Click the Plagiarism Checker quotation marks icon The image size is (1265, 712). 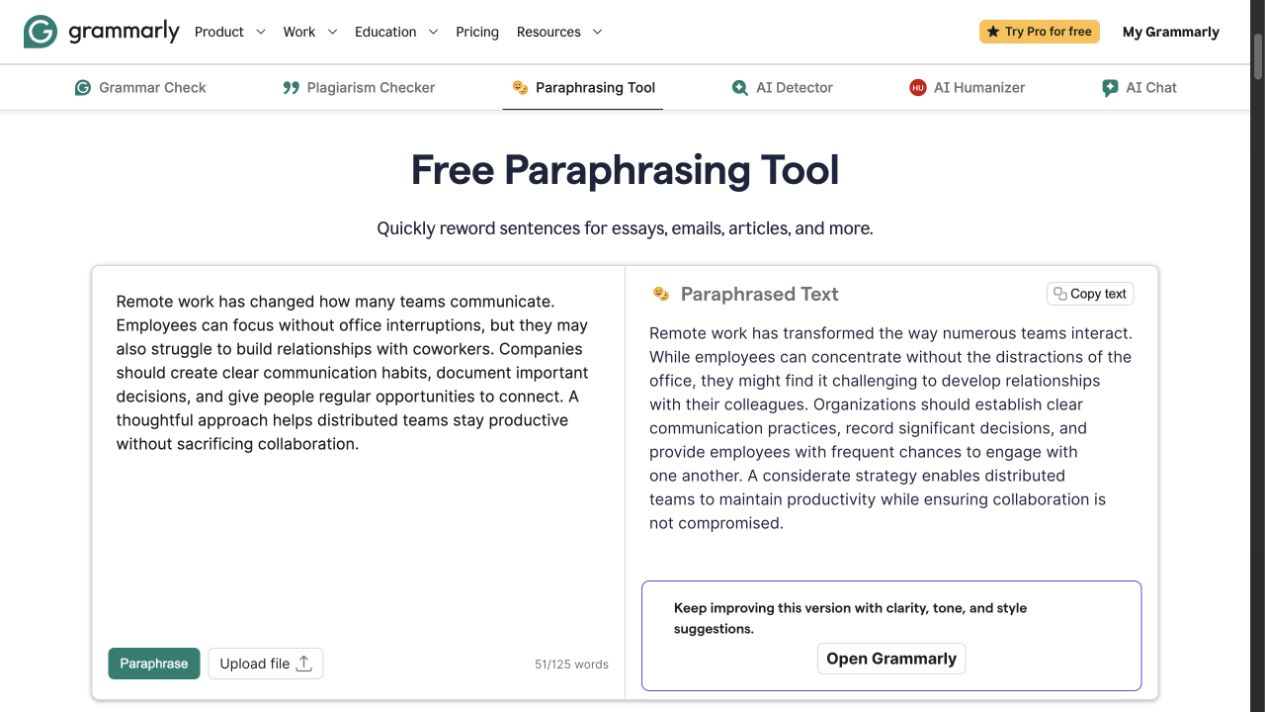point(291,88)
